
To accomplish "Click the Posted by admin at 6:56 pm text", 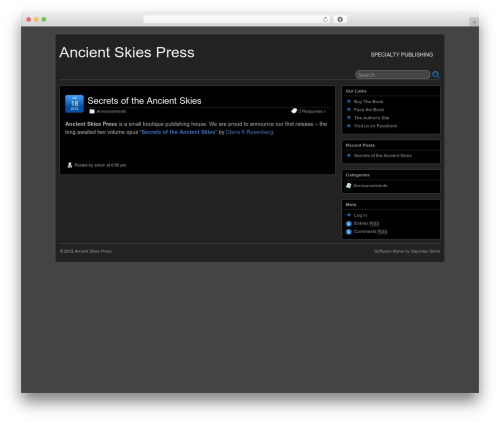I will (100, 165).
